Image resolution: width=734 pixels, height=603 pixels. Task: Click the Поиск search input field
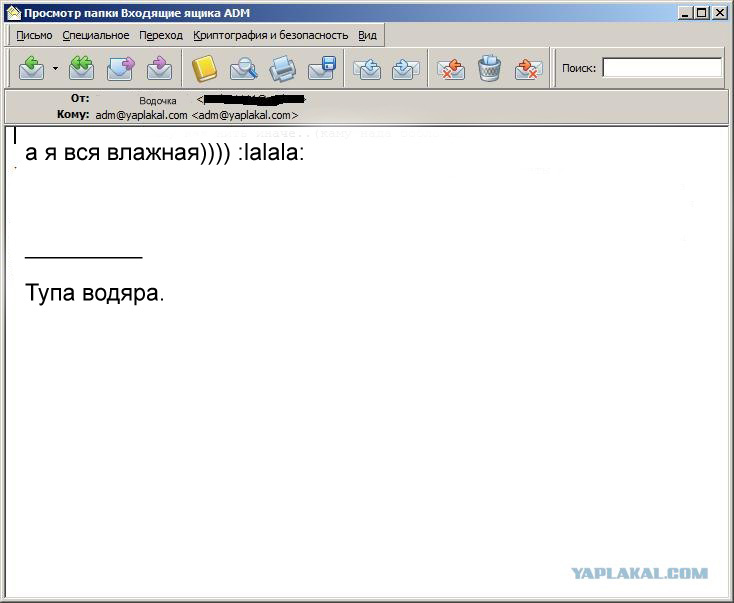coord(662,67)
